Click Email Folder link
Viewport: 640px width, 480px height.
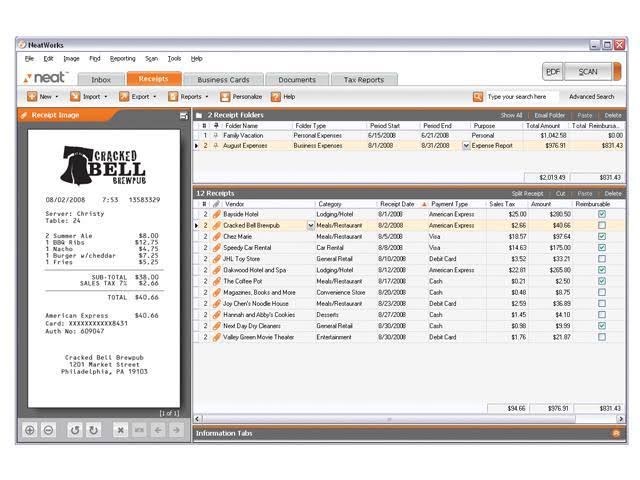point(549,116)
